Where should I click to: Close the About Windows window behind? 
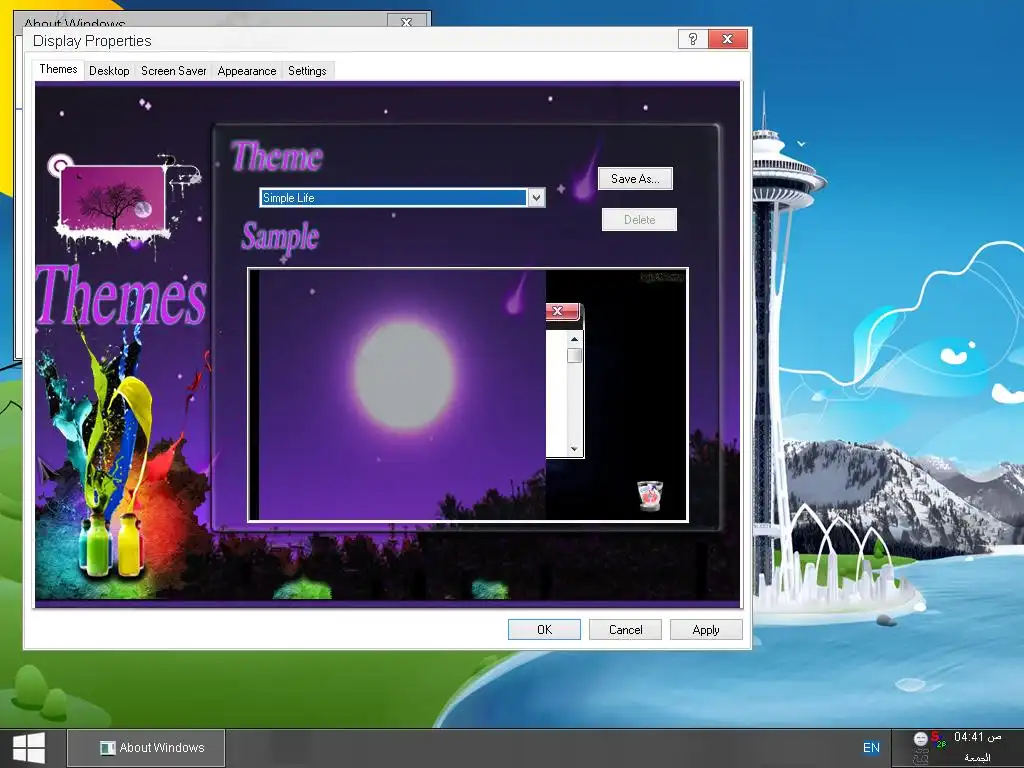pos(406,22)
